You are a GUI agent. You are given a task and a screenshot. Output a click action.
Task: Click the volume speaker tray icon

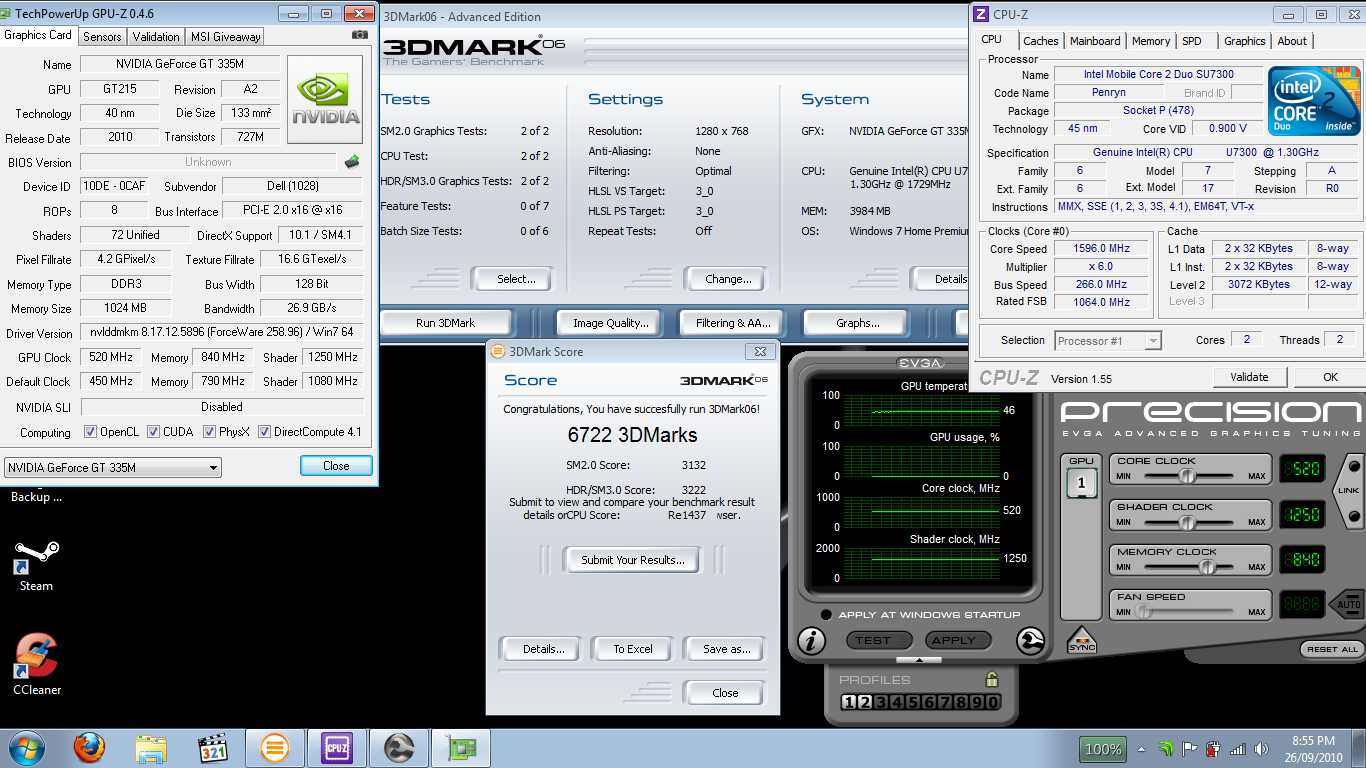(x=1260, y=748)
